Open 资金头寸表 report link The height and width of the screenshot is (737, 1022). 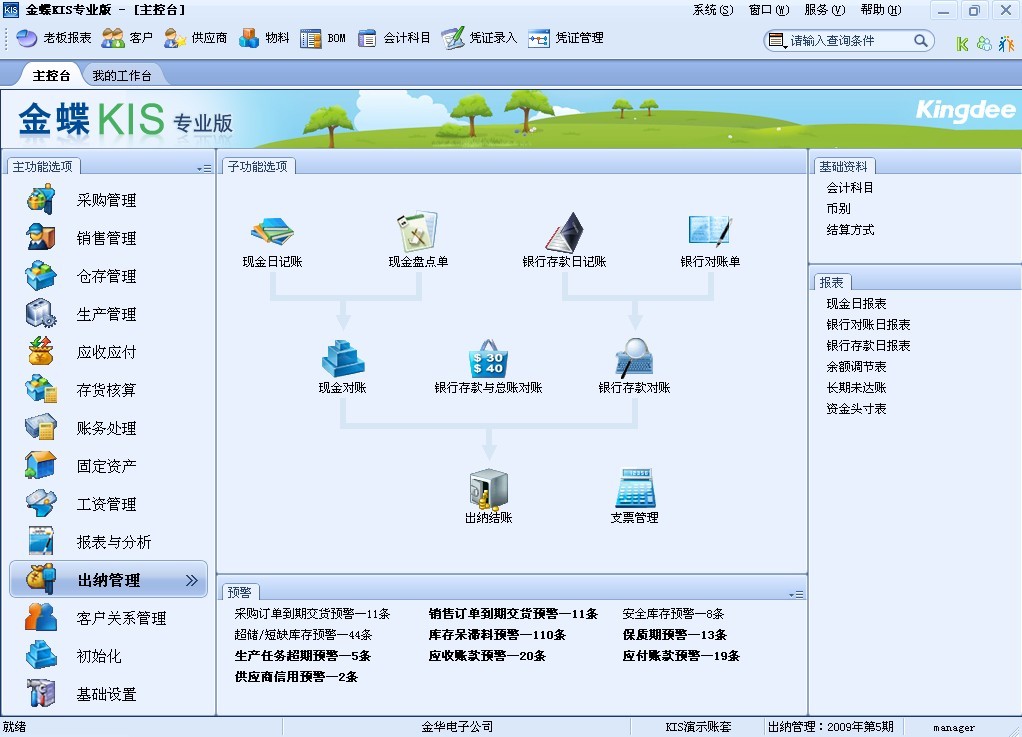tap(856, 409)
